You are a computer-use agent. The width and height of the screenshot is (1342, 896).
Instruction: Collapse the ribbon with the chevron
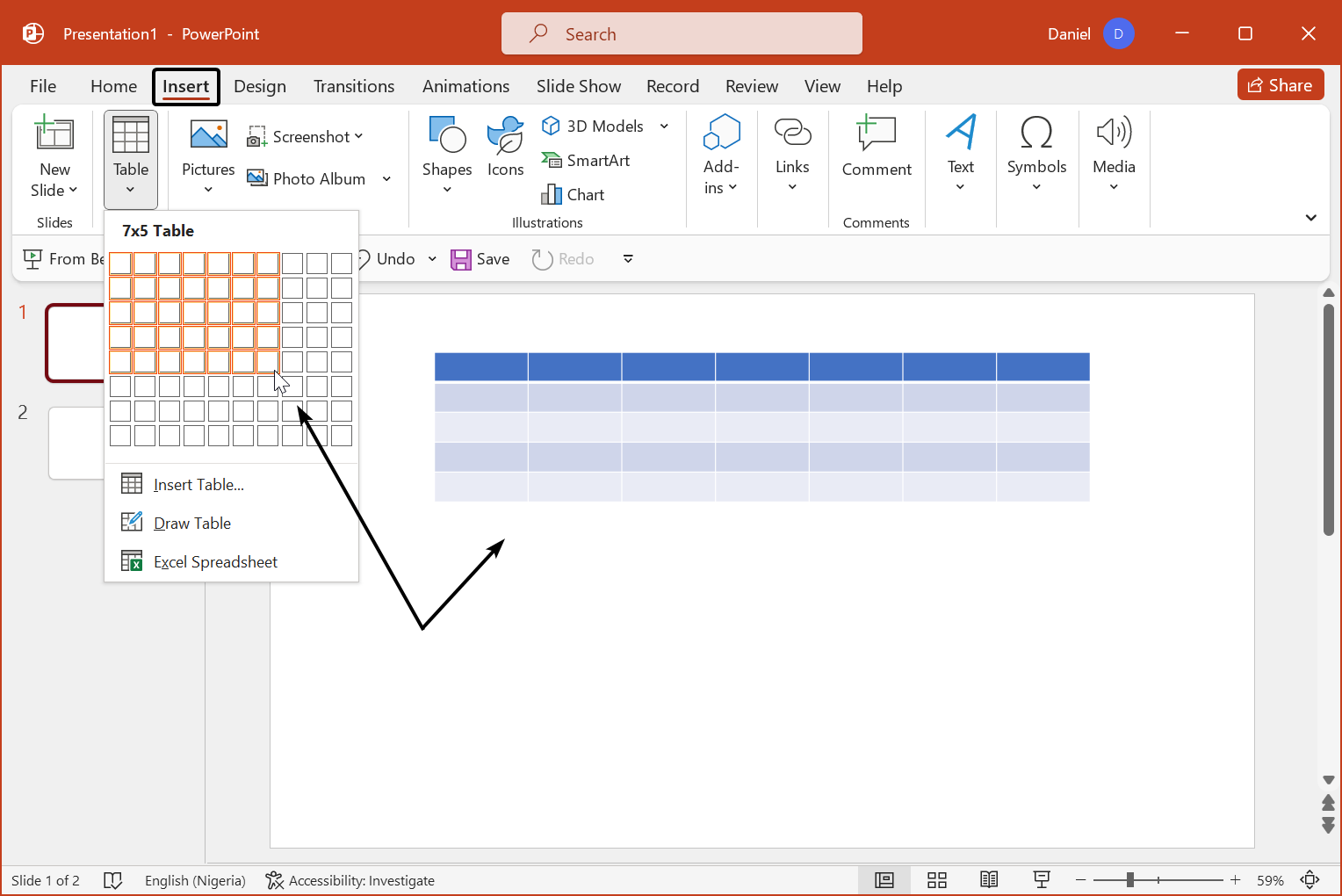[x=1310, y=218]
